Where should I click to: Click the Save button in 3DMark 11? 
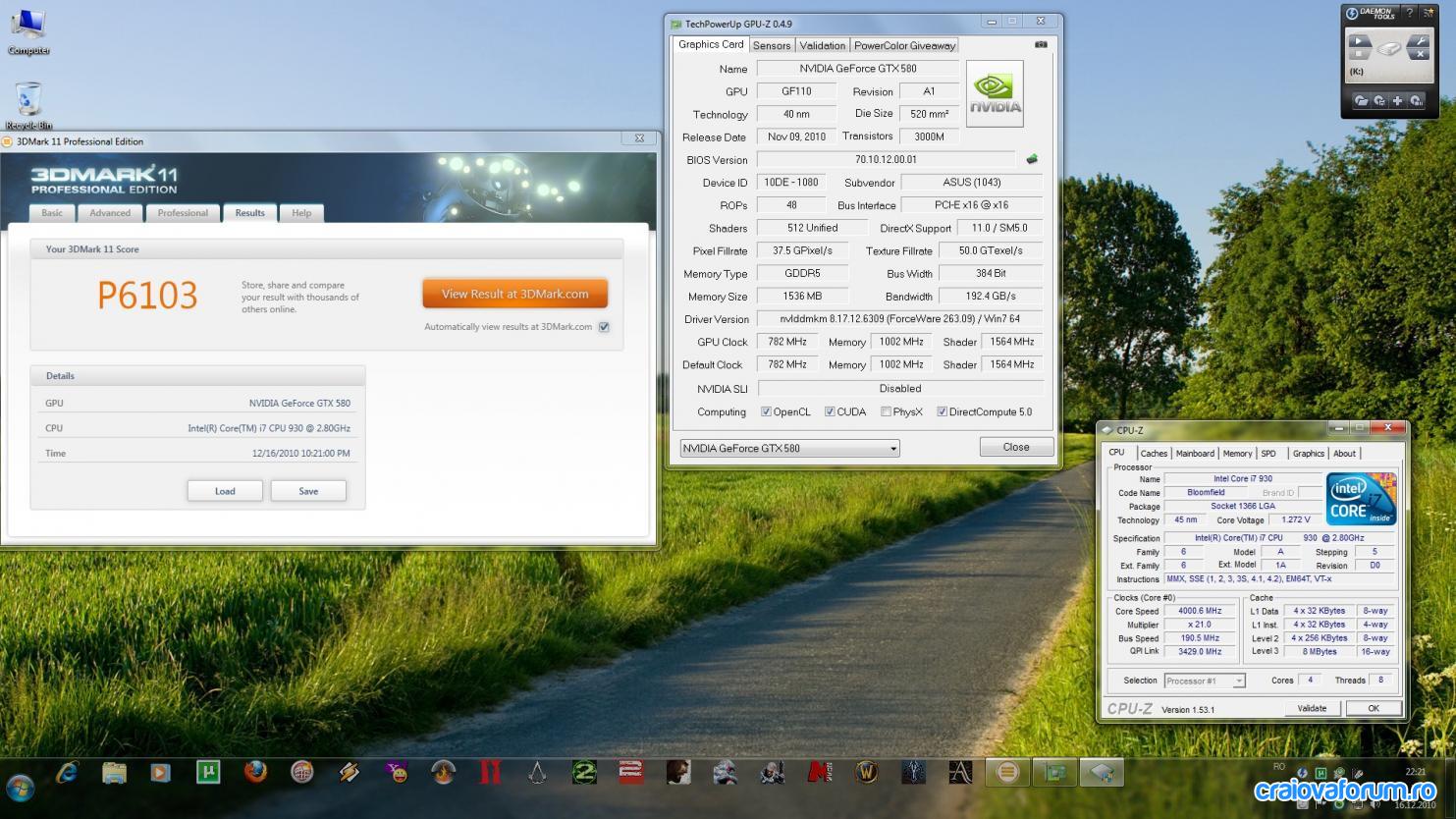point(308,491)
